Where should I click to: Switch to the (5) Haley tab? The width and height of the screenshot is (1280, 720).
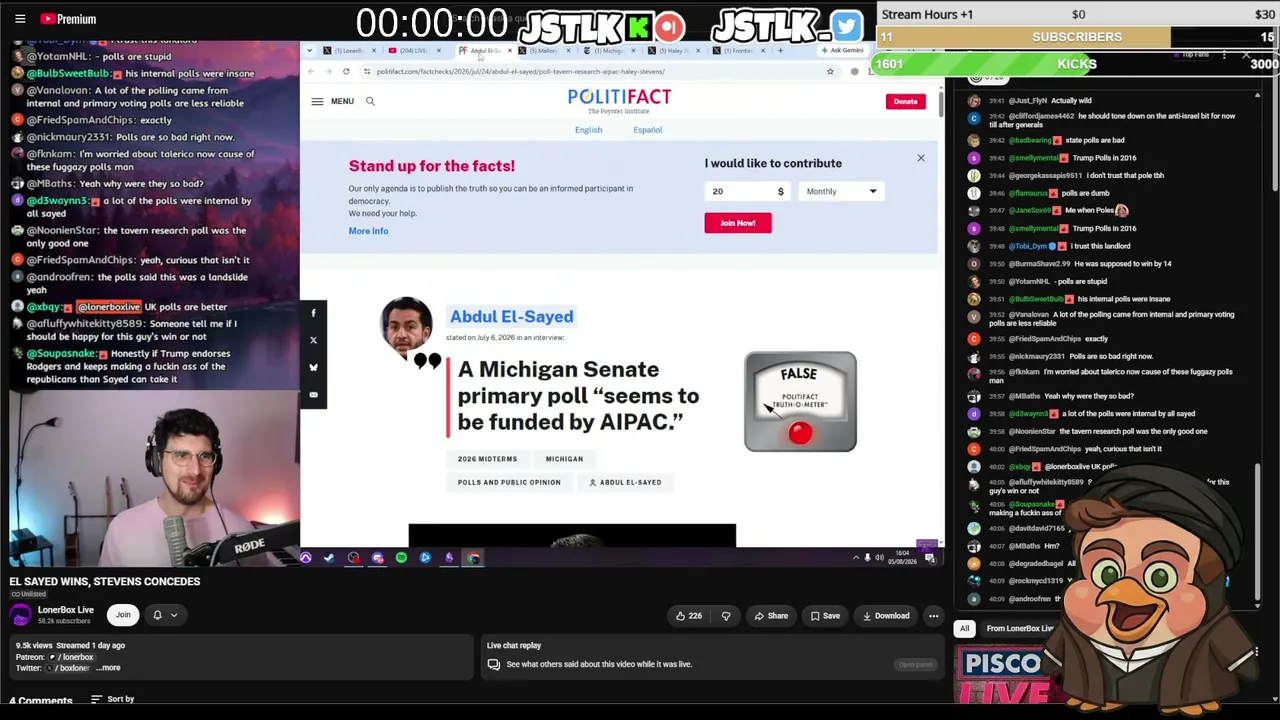tap(674, 50)
